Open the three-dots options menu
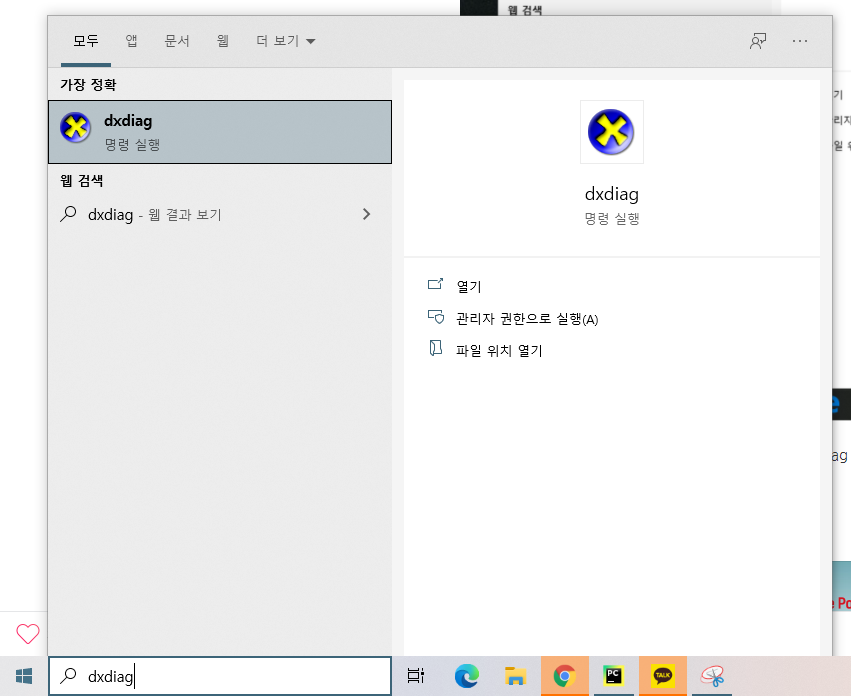Image resolution: width=851 pixels, height=696 pixels. 799,41
